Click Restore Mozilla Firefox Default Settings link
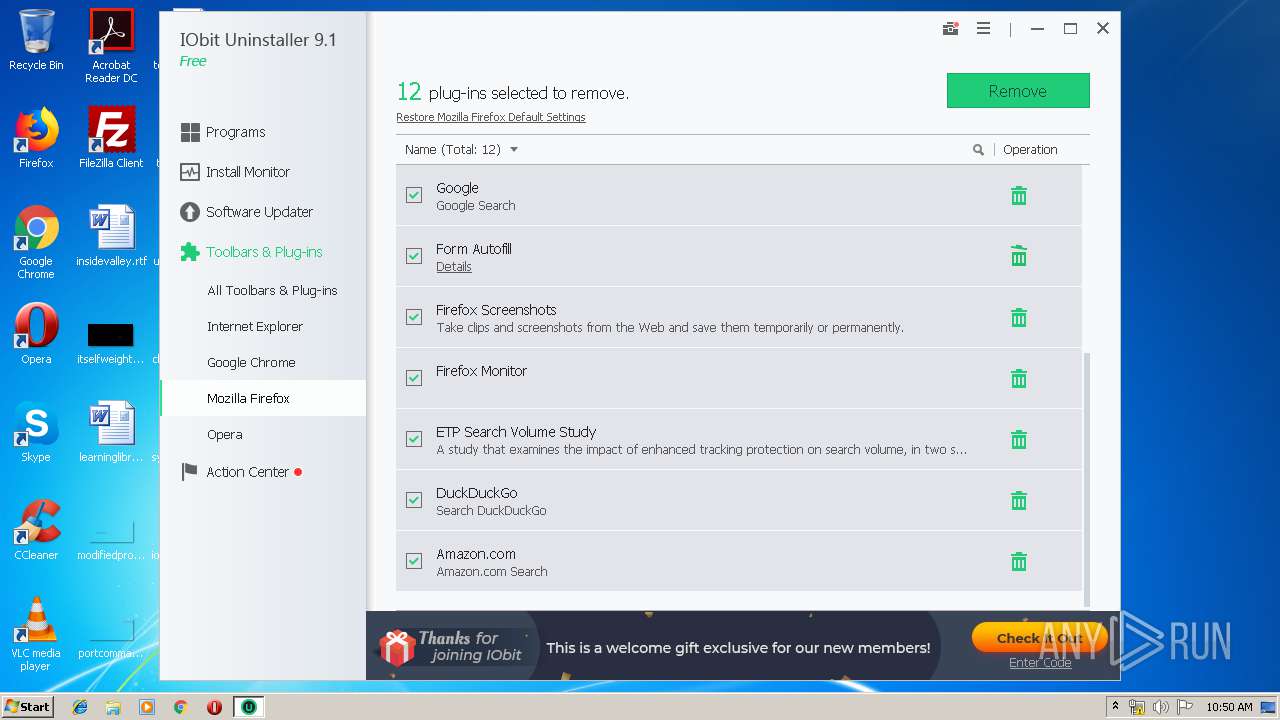 [491, 117]
